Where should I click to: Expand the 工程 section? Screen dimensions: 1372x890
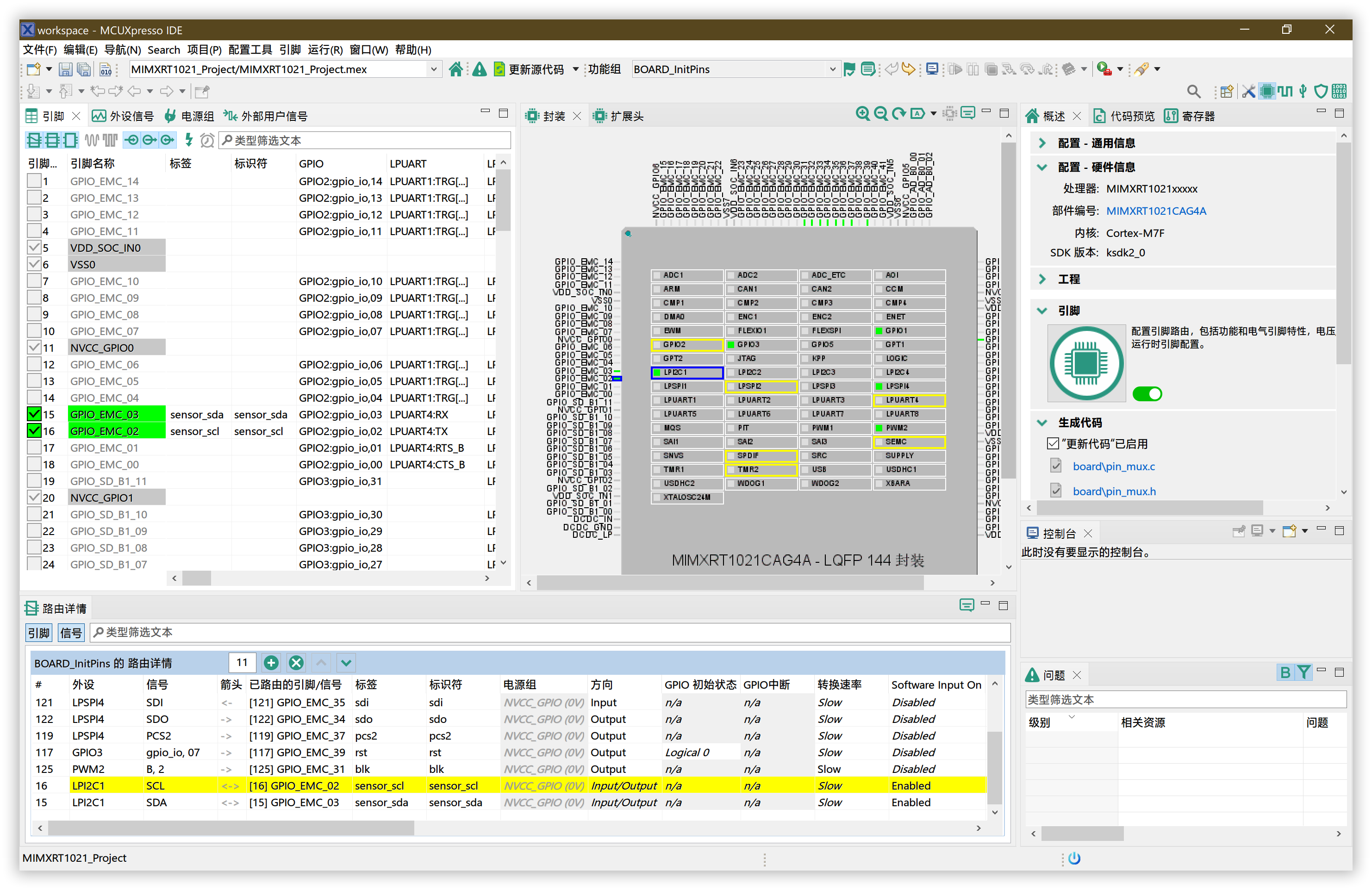pos(1041,279)
